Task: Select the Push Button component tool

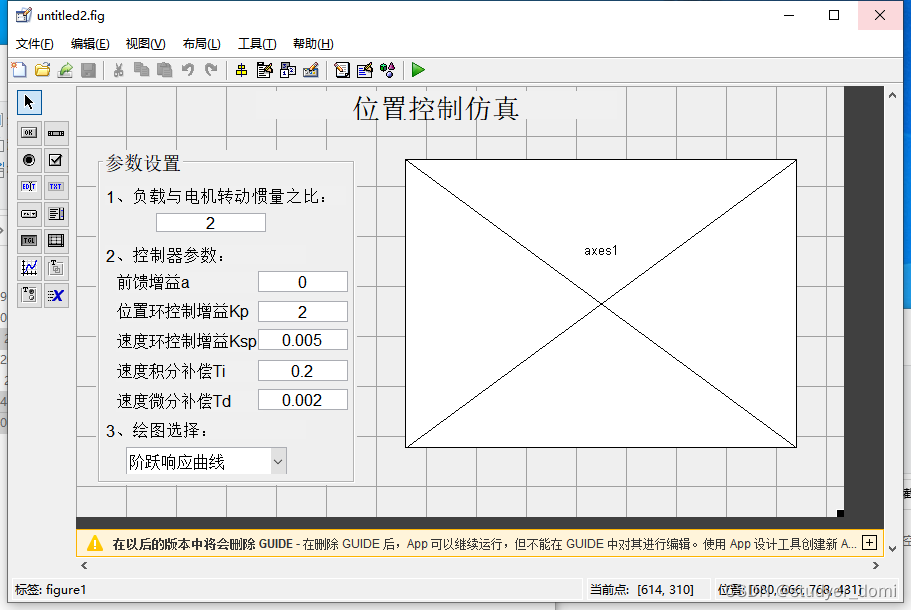Action: pos(29,133)
